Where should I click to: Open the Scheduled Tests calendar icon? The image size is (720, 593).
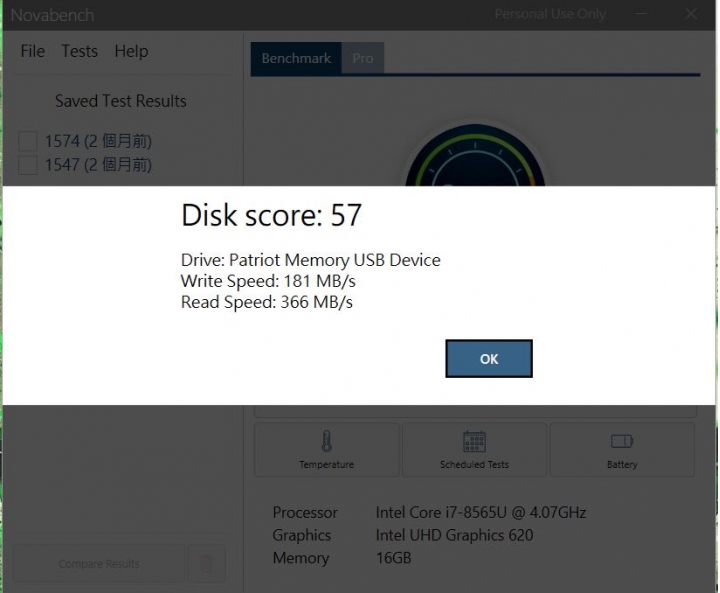[x=474, y=441]
